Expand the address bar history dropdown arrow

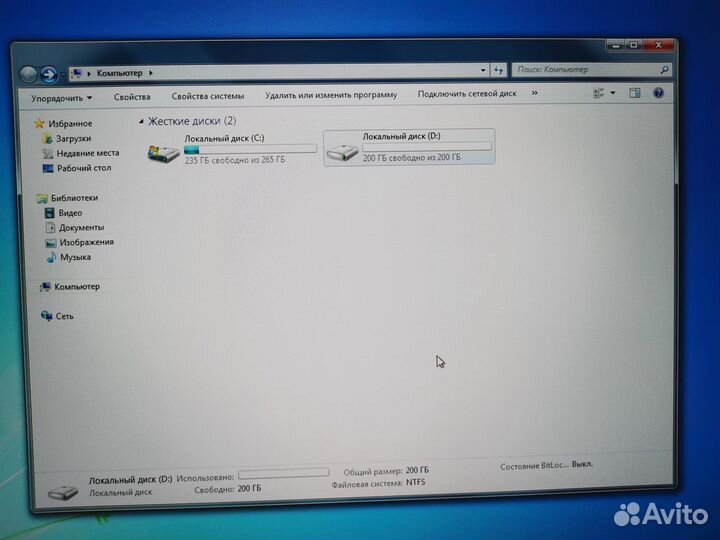(x=484, y=72)
